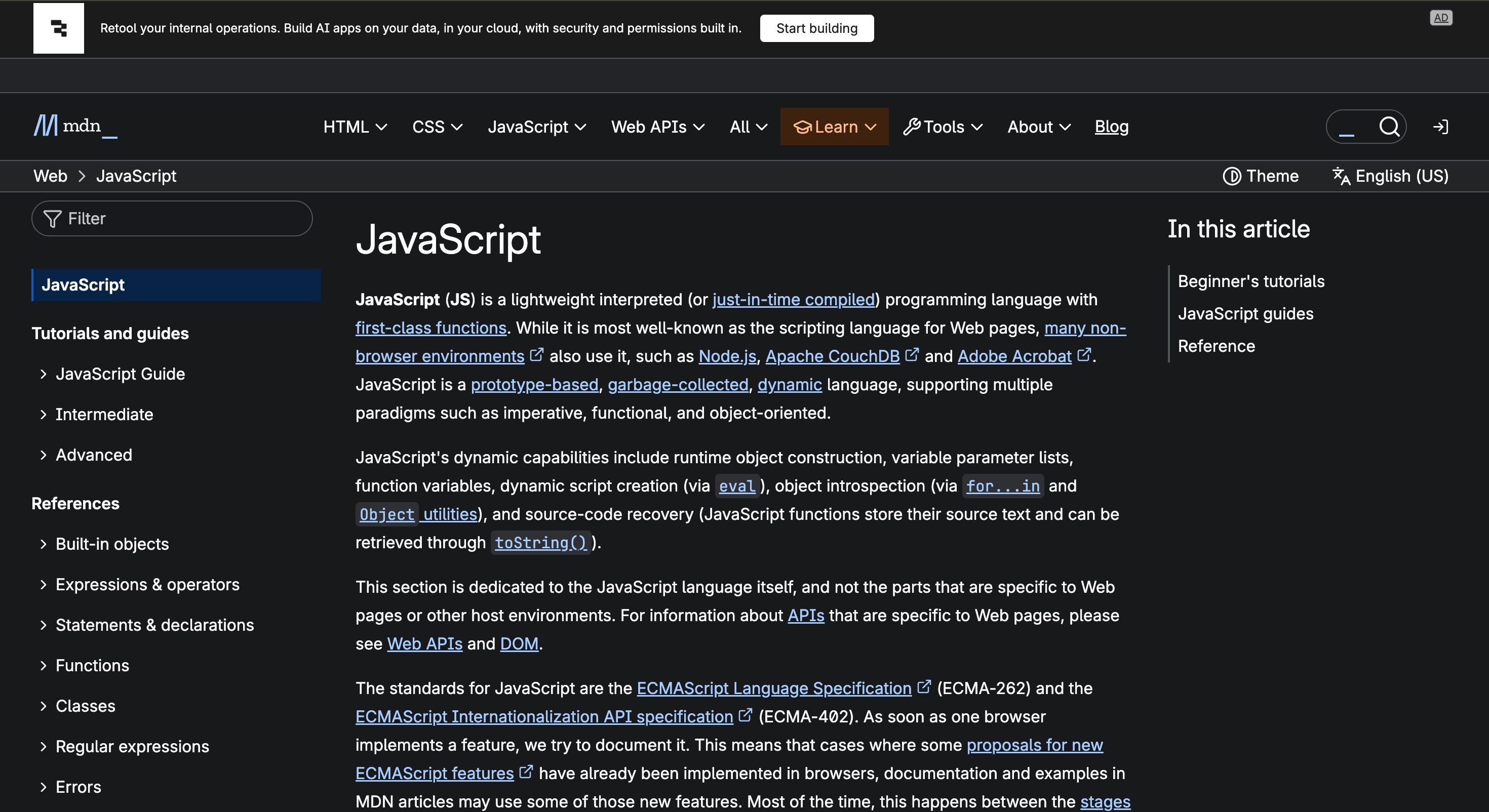1489x812 pixels.
Task: Click the MDN logo
Action: [75, 126]
